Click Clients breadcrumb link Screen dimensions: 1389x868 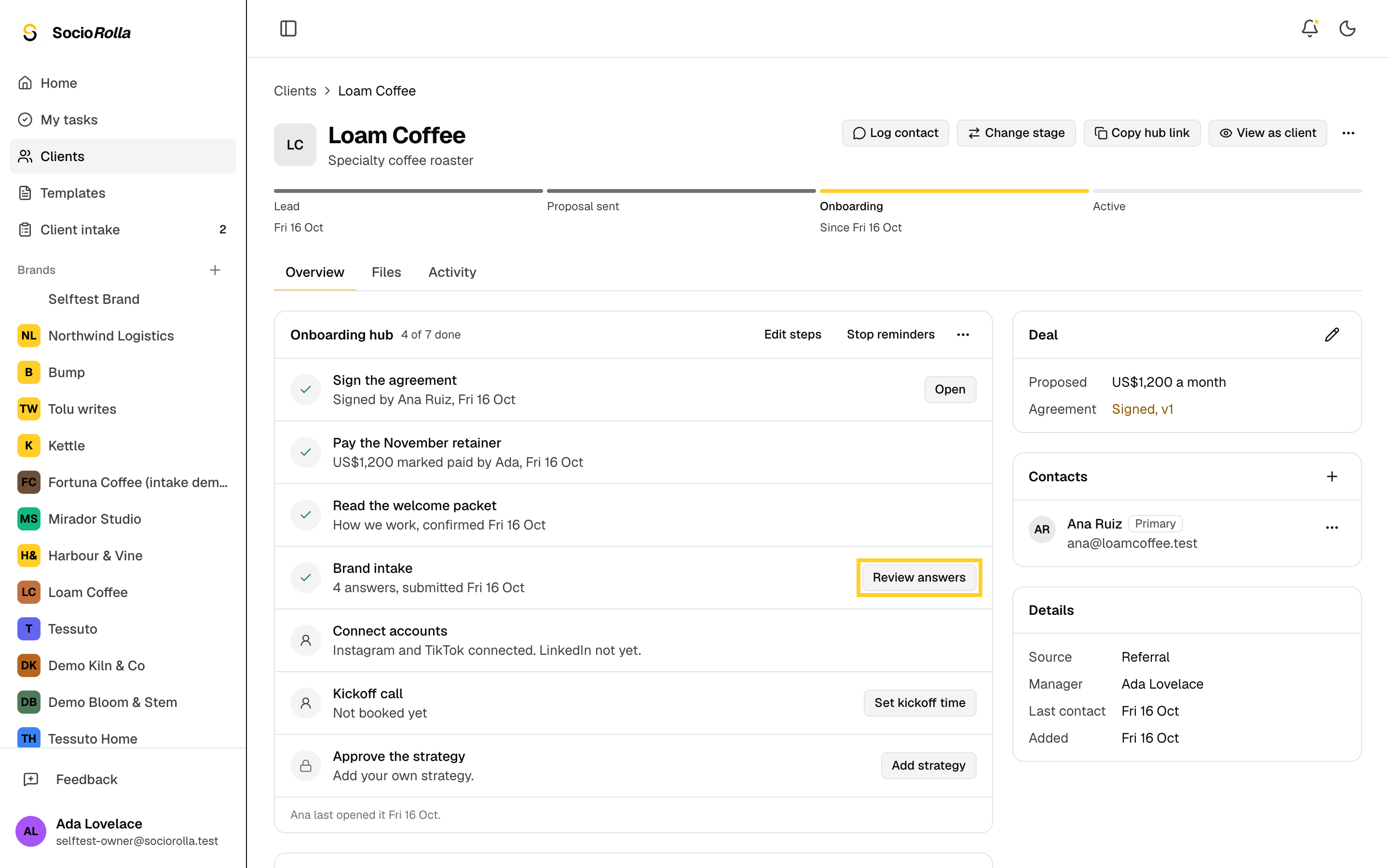click(295, 91)
